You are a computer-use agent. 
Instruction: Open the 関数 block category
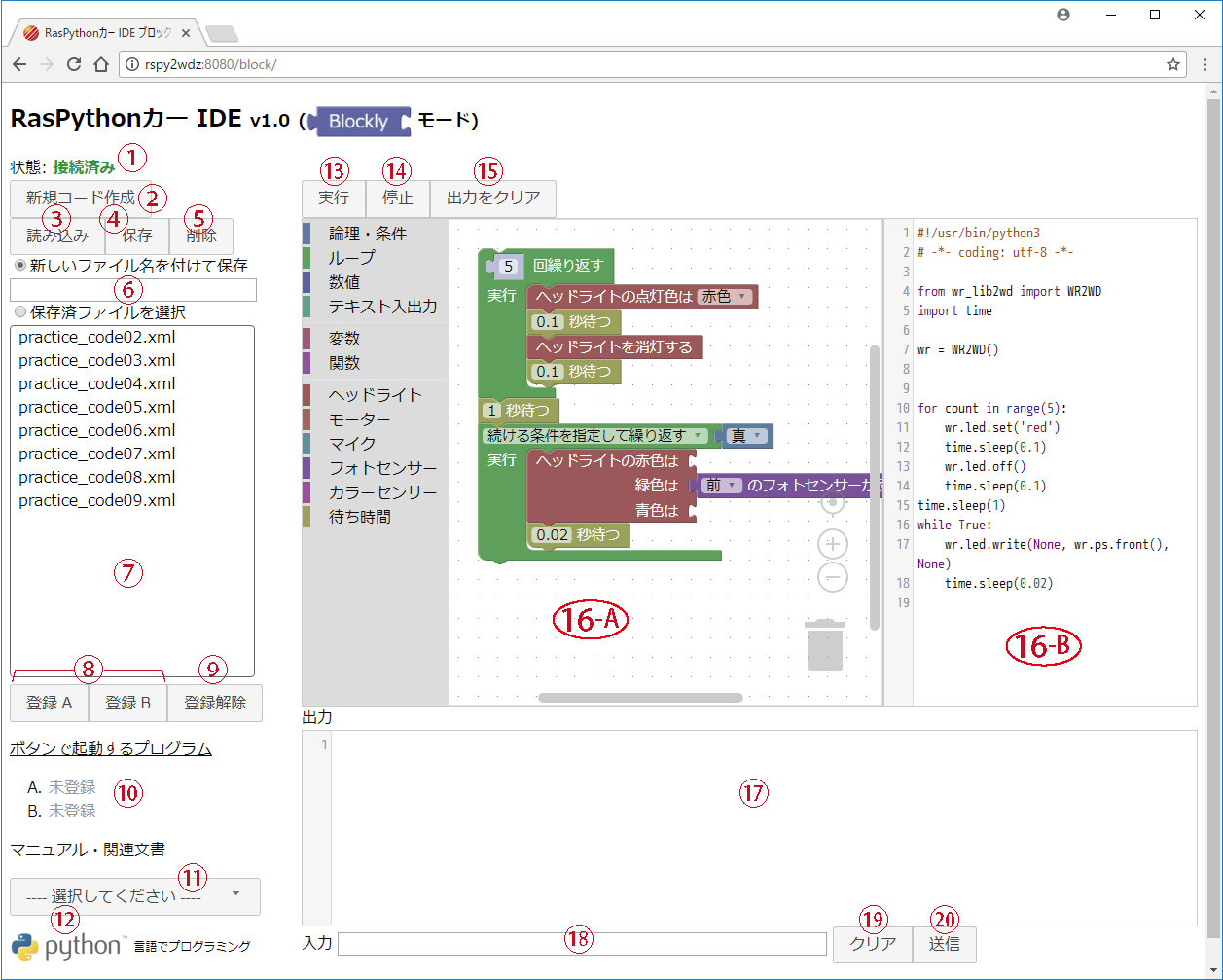point(375,363)
